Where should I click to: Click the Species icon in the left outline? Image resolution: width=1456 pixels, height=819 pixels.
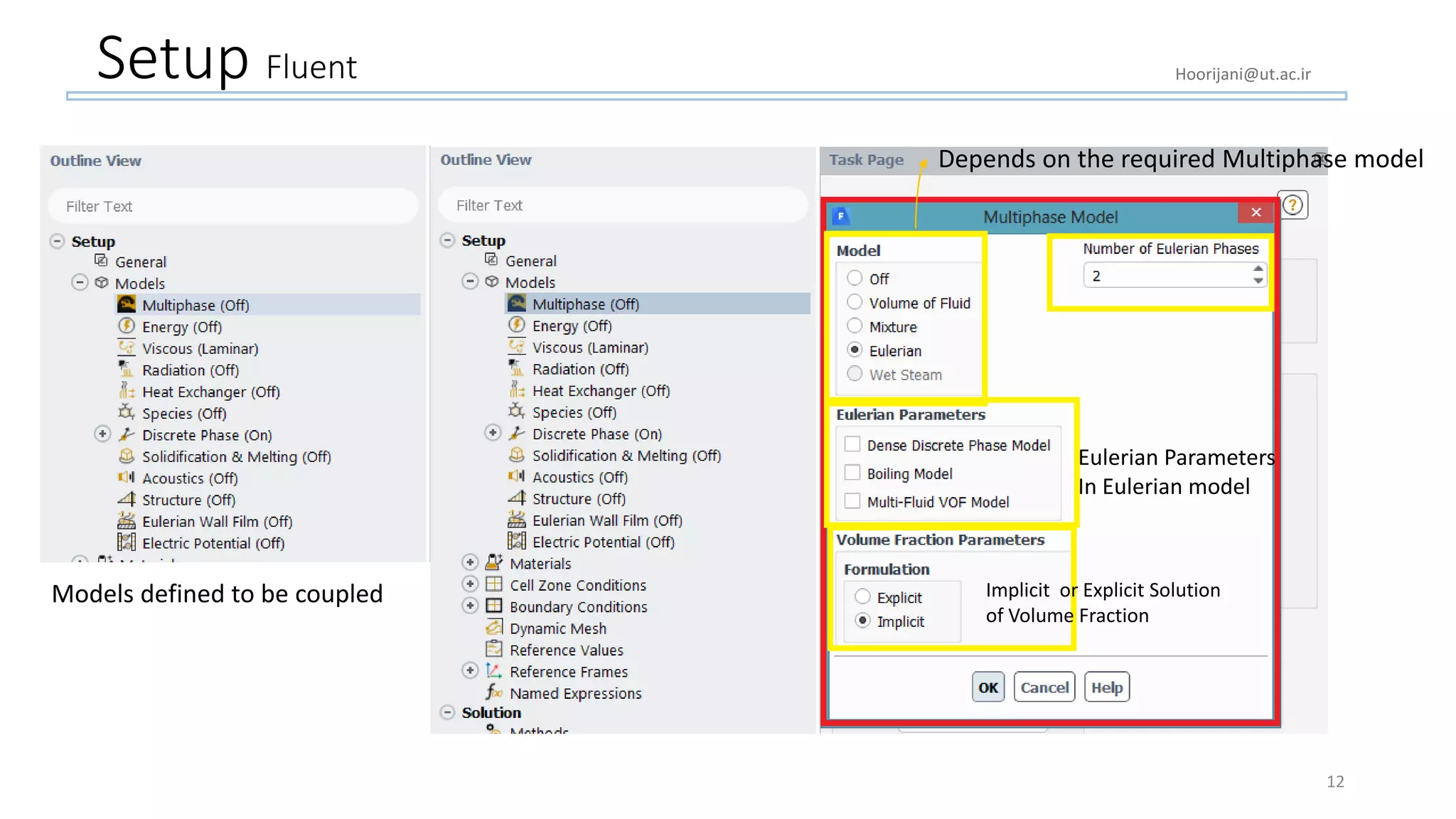pyautogui.click(x=127, y=412)
